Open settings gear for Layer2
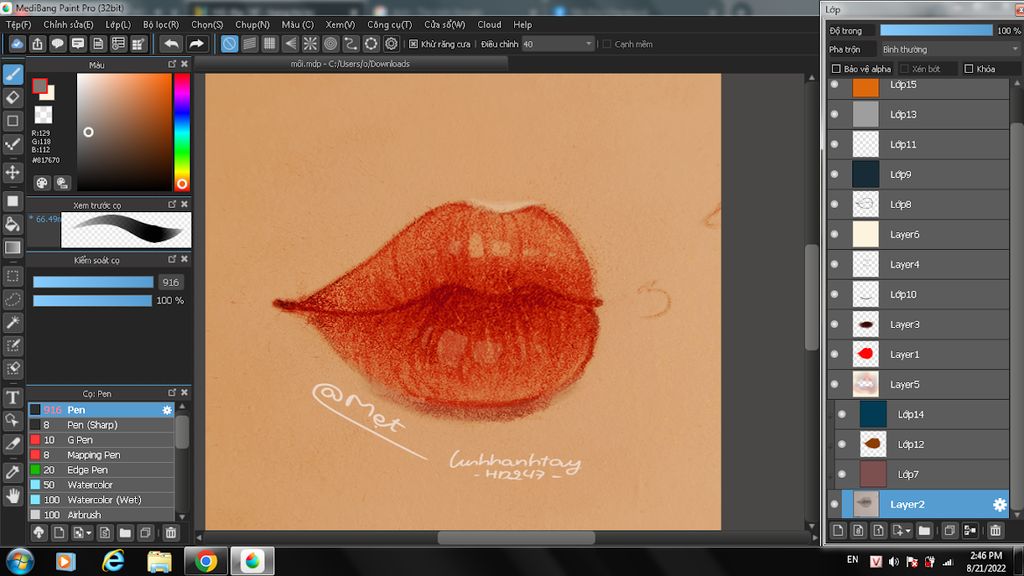 tap(999, 505)
